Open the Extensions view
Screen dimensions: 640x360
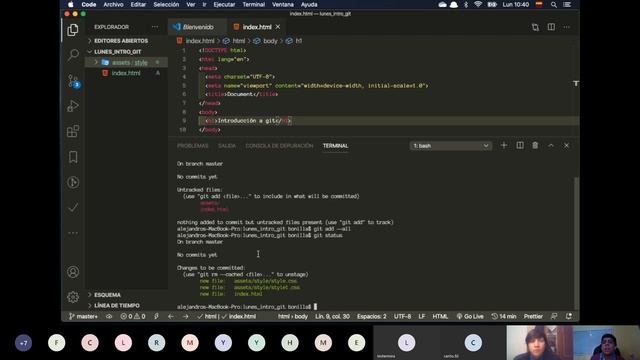point(73,131)
